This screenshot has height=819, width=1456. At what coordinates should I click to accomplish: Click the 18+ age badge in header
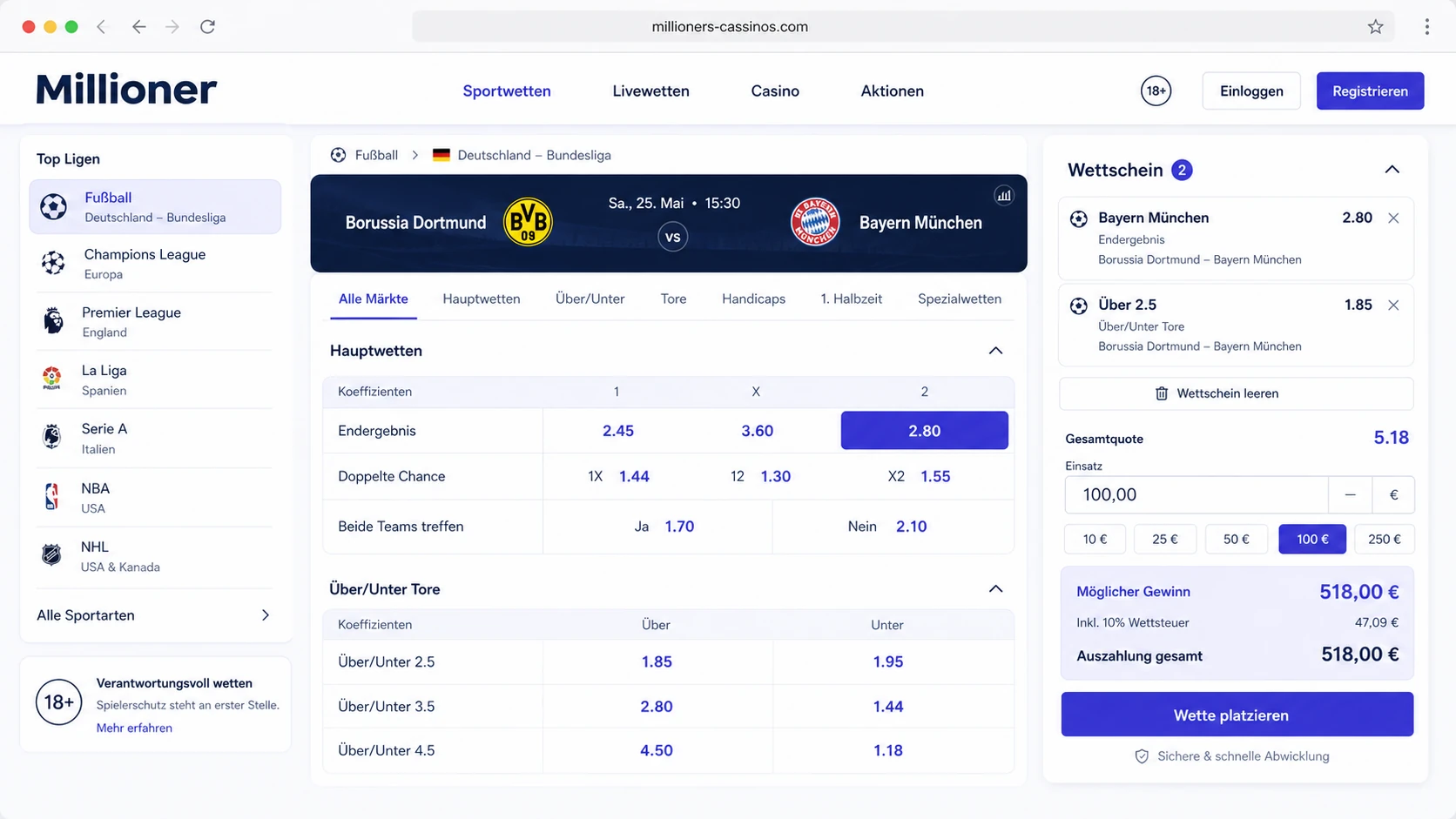pyautogui.click(x=1156, y=91)
